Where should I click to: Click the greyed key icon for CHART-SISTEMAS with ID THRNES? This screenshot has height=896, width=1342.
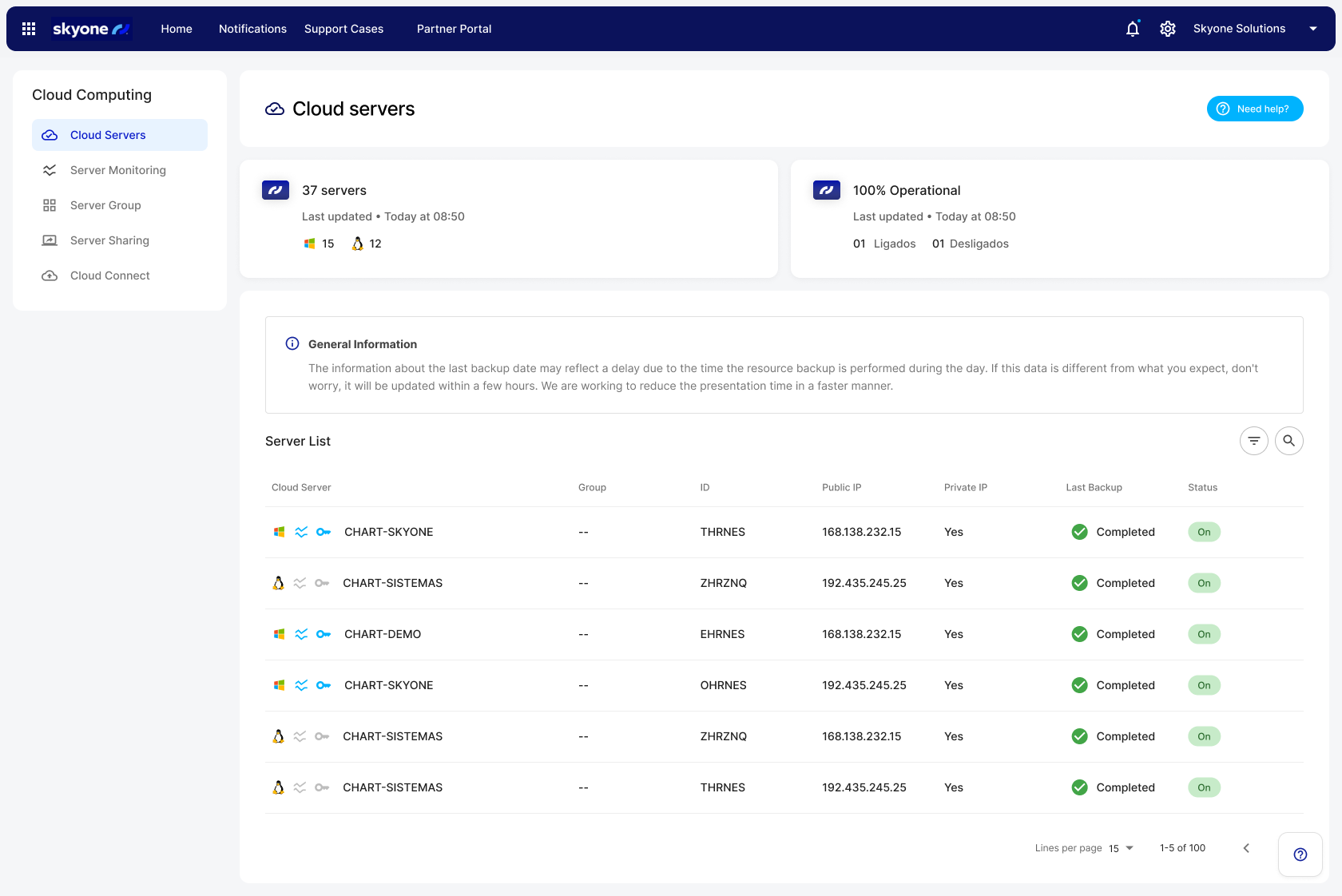322,787
